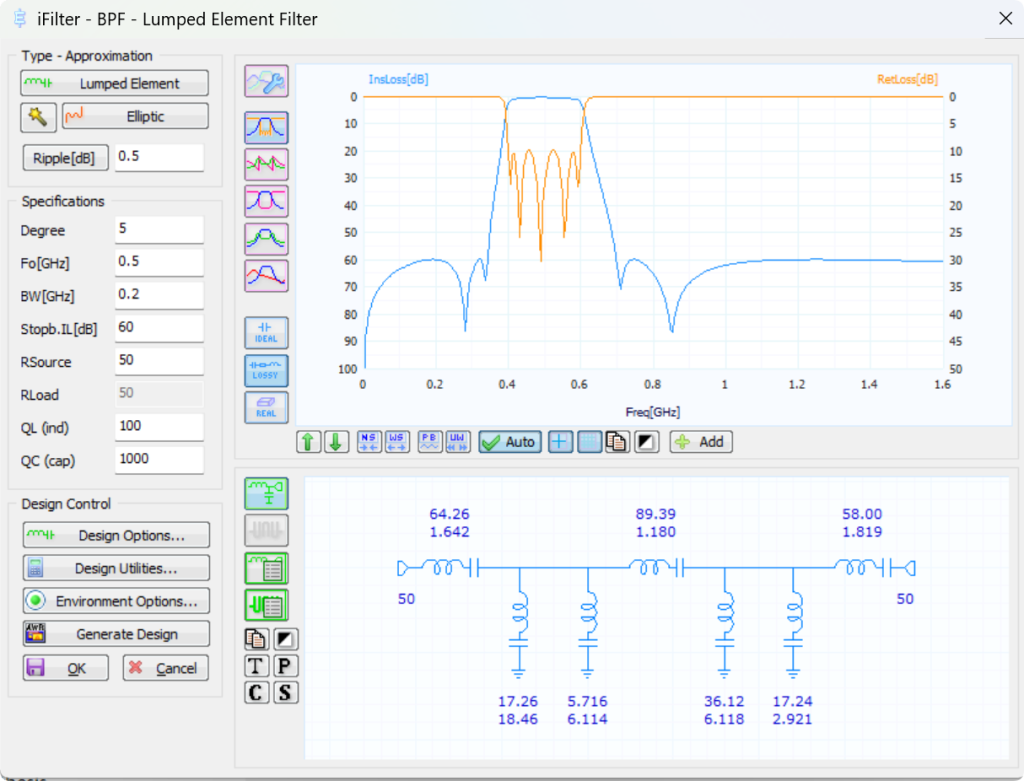1024x781 pixels.
Task: Click the Add marker button
Action: click(701, 442)
